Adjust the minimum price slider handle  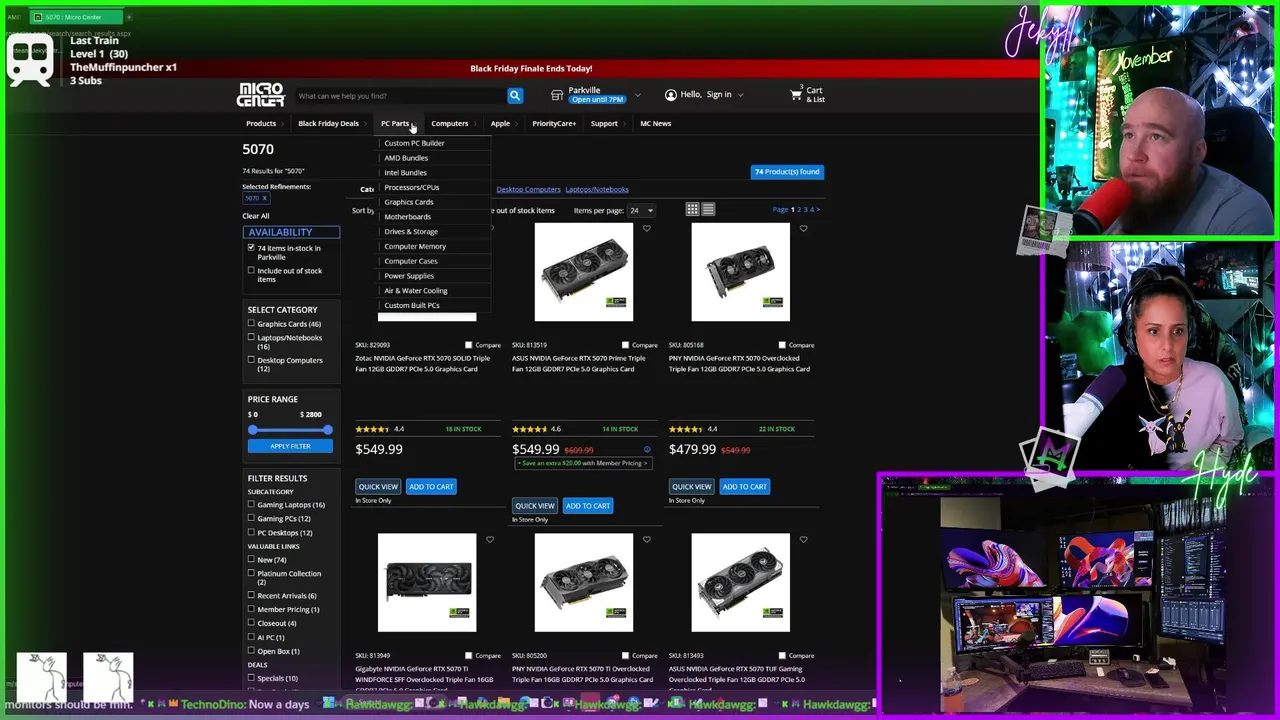(253, 430)
